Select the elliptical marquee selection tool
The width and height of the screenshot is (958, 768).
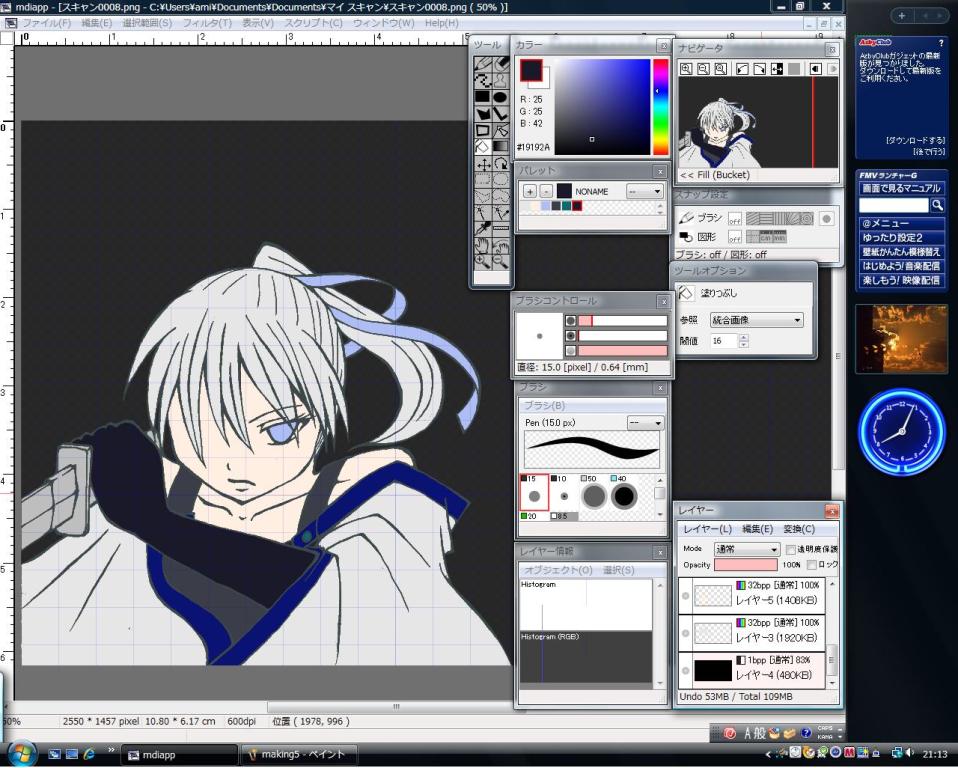(x=501, y=180)
